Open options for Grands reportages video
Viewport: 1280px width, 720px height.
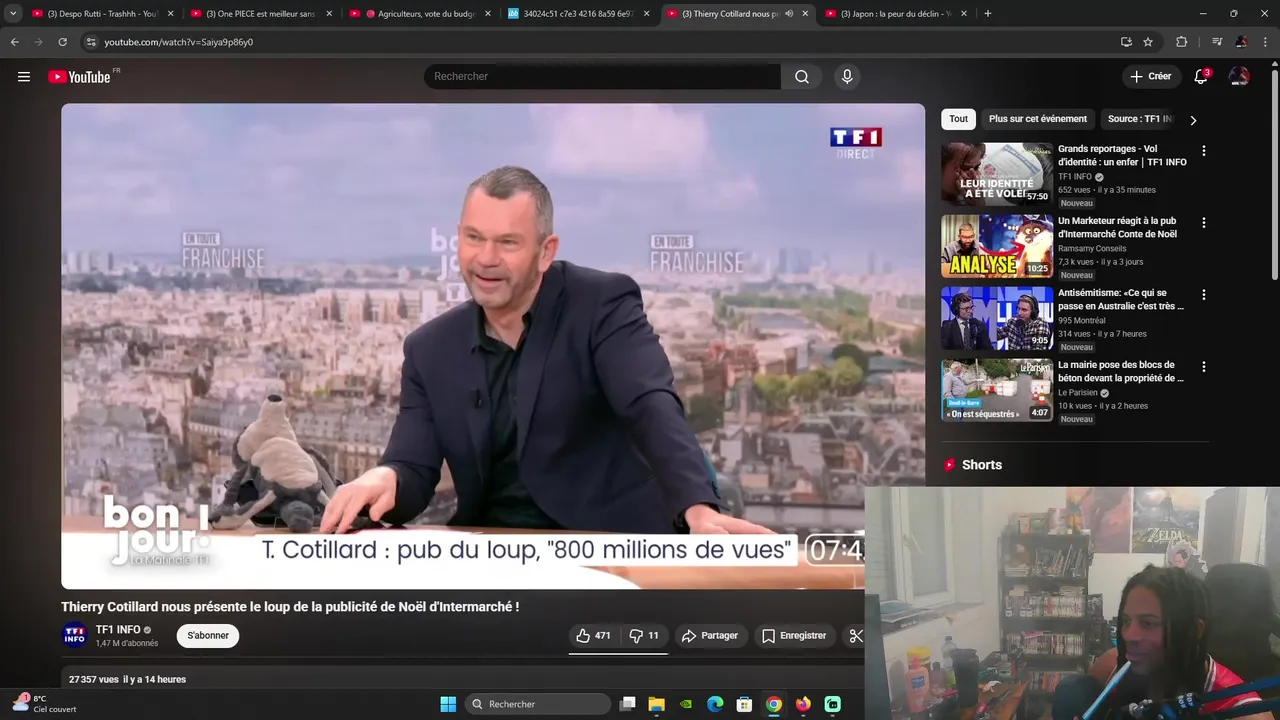[1204, 151]
